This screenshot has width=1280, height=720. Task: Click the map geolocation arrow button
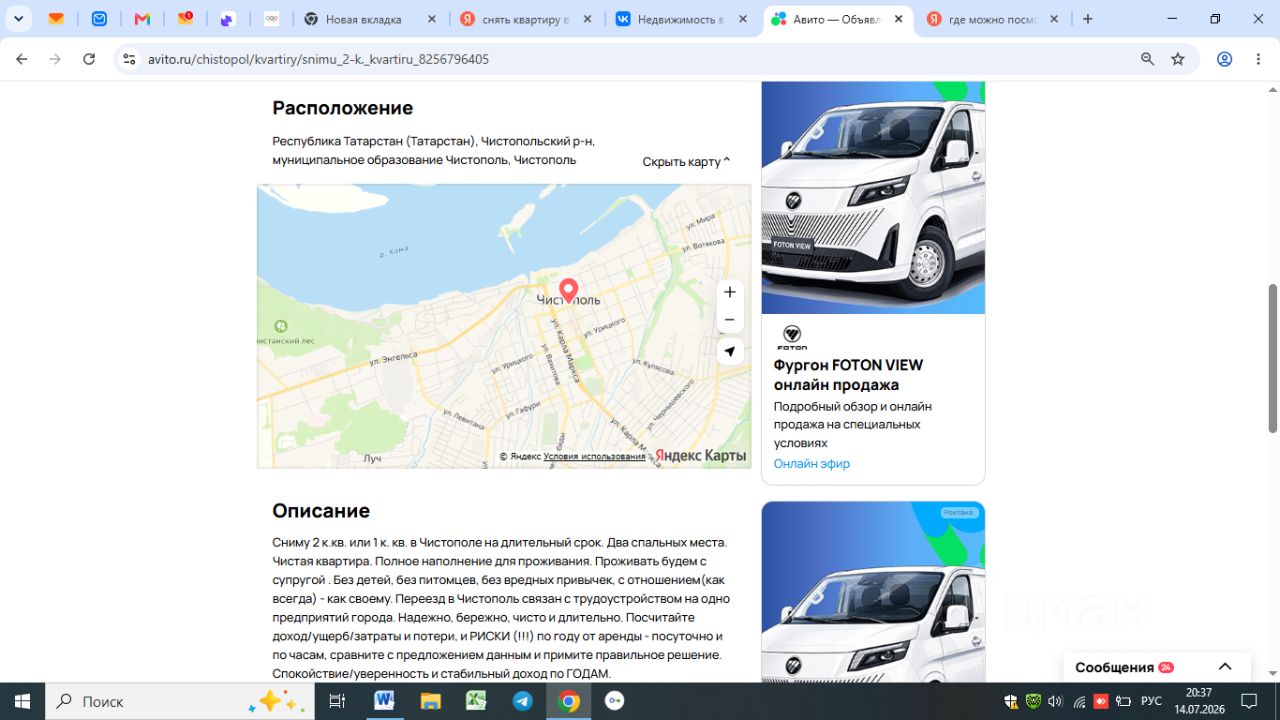[730, 351]
